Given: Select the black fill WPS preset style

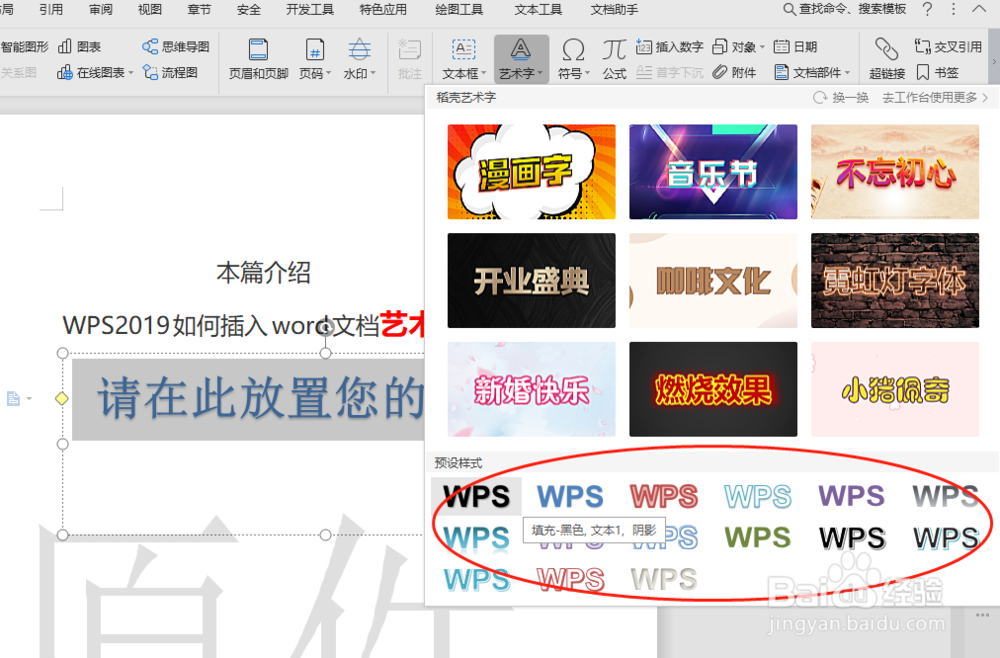Looking at the screenshot, I should click(x=476, y=496).
